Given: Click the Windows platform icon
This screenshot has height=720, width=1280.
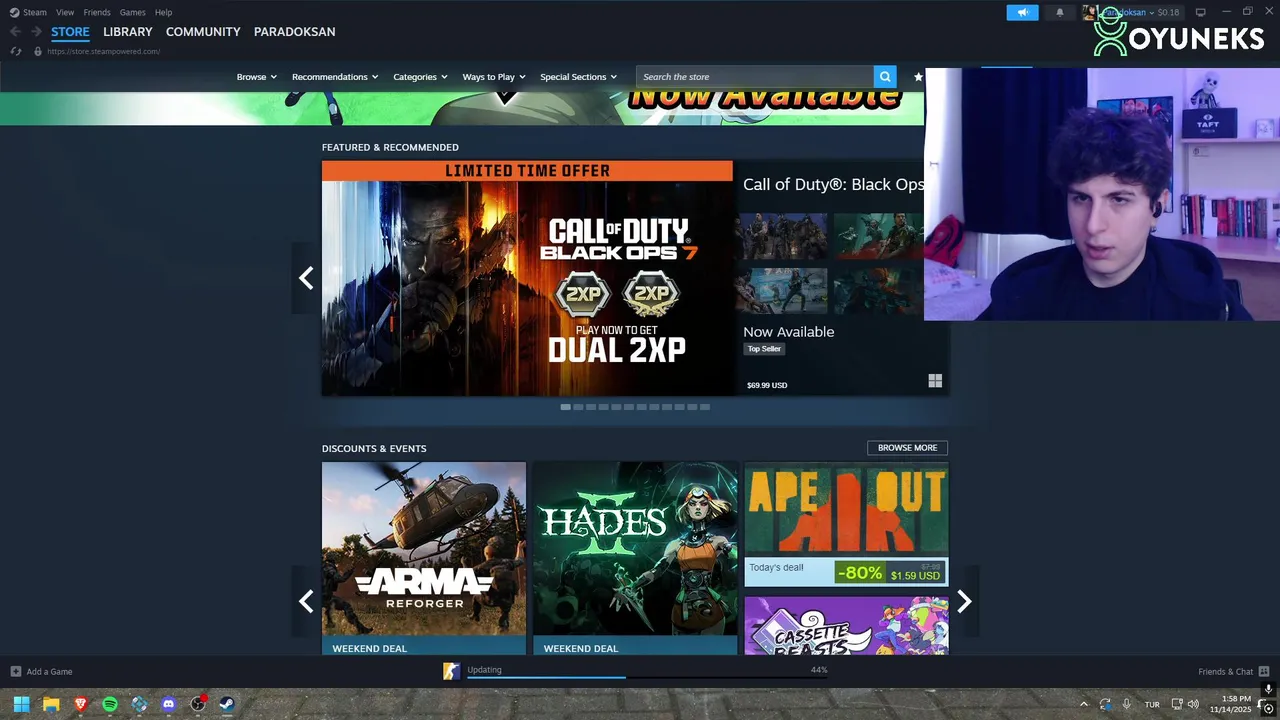Looking at the screenshot, I should [x=935, y=381].
